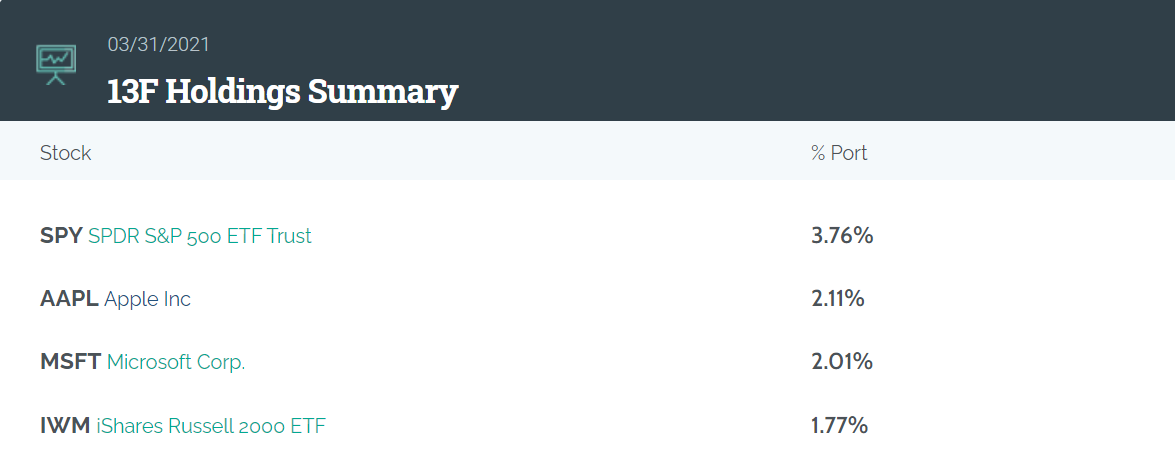Sort by the Stock column header
Viewport: 1175px width, 458px height.
coord(65,153)
